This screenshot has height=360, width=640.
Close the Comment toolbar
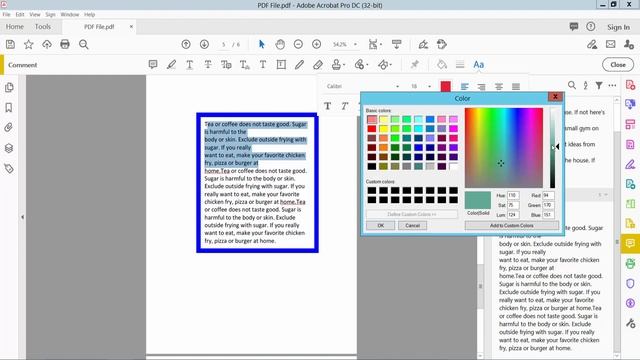tap(618, 64)
